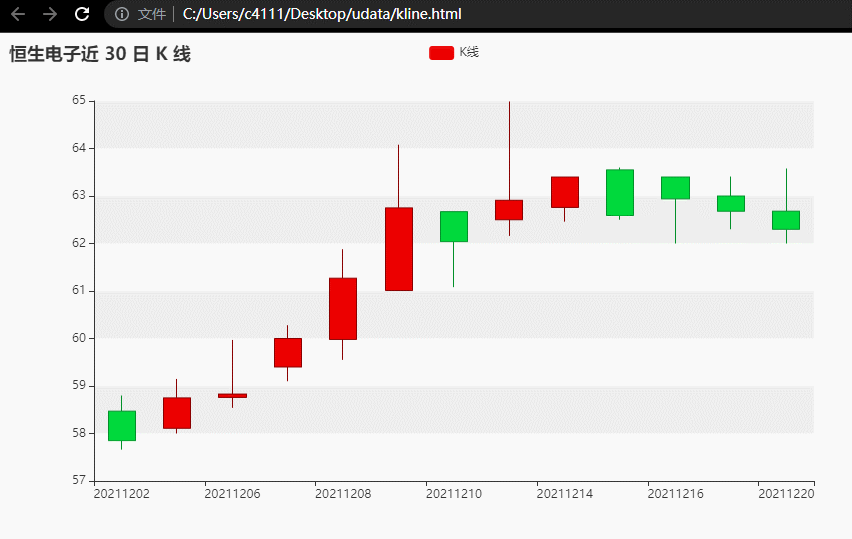Screen dimensions: 852x539
Task: Select the red candlestick with body at 60
Action: click(x=287, y=353)
